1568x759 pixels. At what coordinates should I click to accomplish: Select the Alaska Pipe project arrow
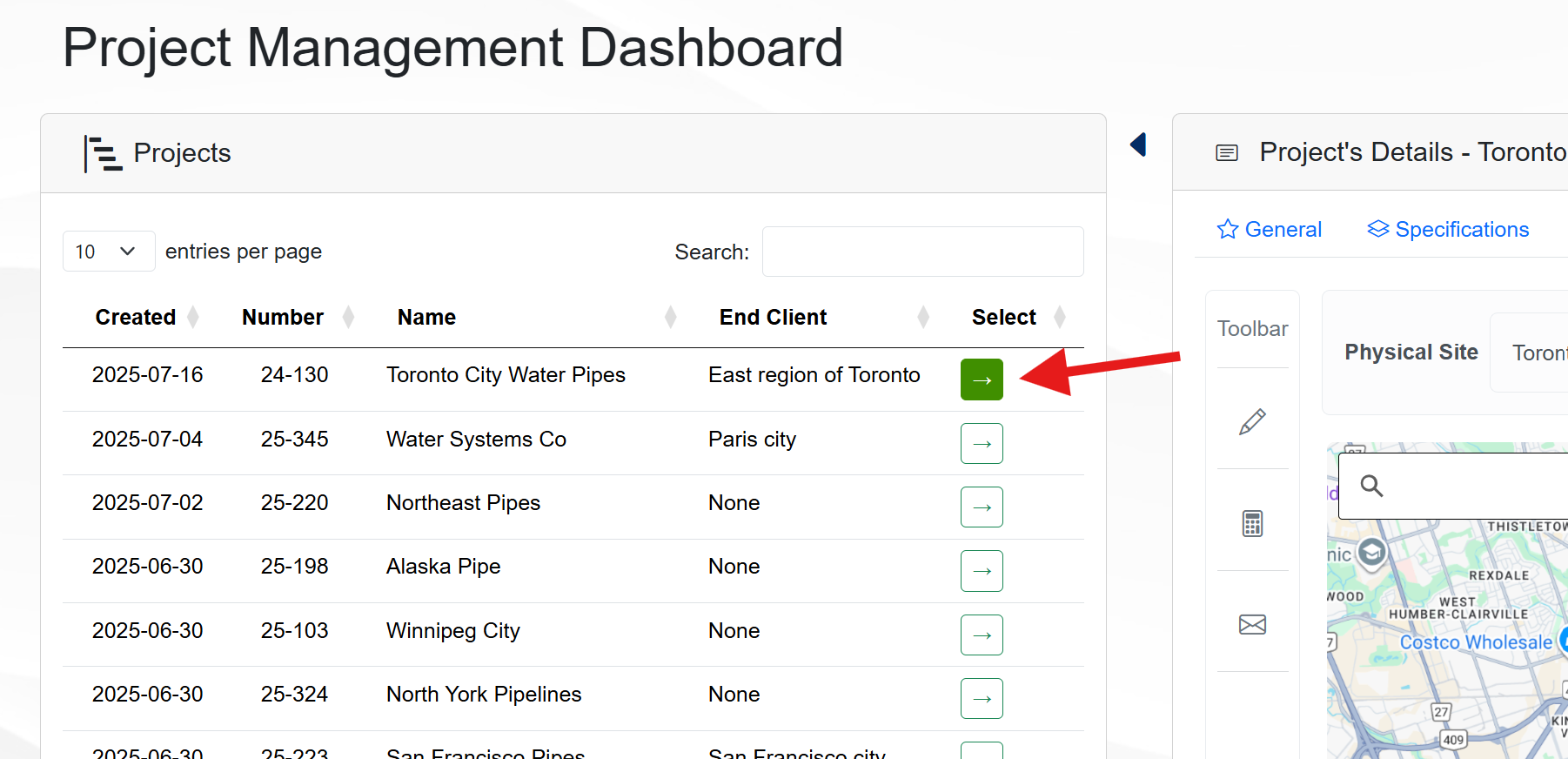(x=982, y=571)
